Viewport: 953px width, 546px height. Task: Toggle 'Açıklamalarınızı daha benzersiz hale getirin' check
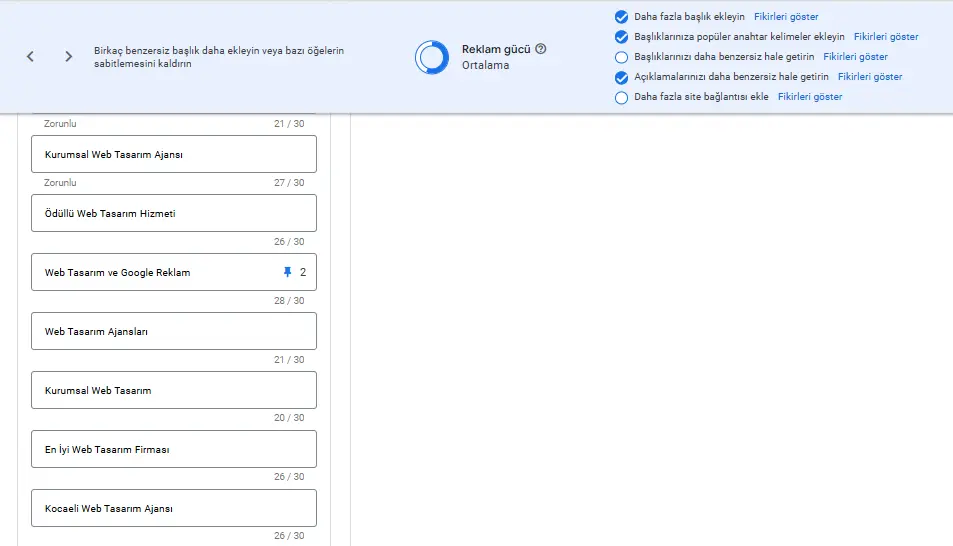[x=622, y=77]
